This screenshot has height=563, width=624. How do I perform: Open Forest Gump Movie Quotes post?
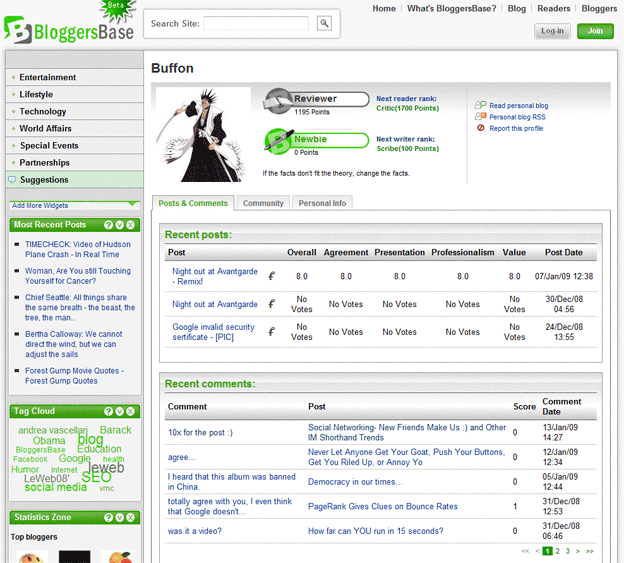pyautogui.click(x=74, y=376)
